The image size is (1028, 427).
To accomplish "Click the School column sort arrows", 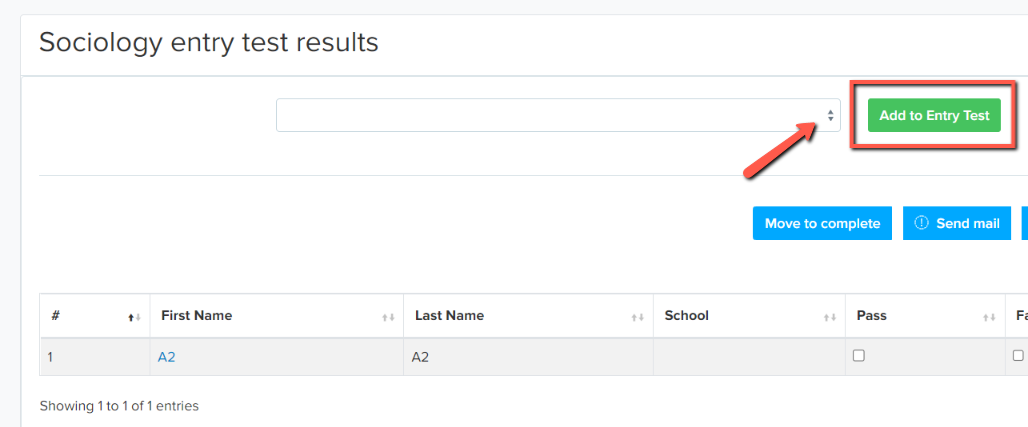I will coord(830,317).
